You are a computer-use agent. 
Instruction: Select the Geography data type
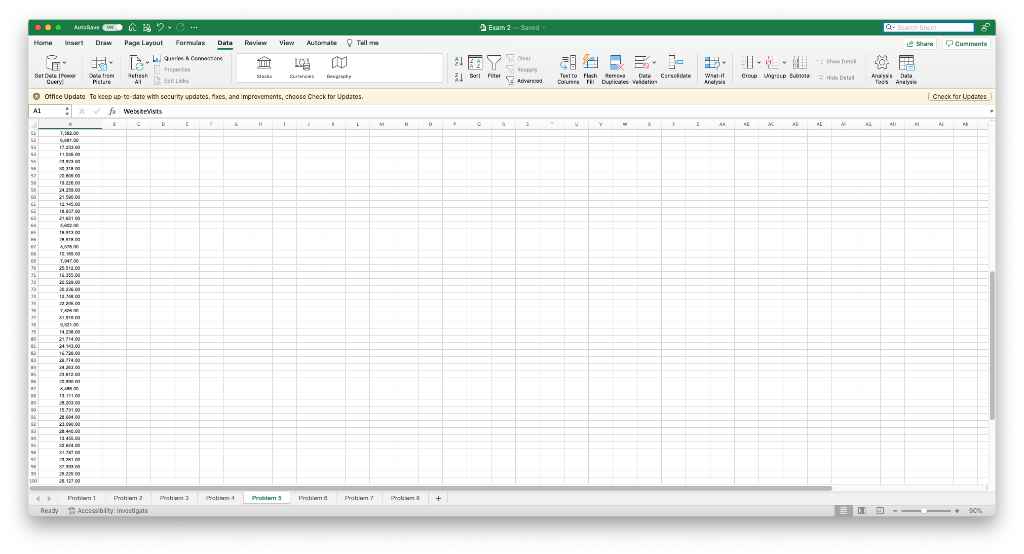point(339,67)
